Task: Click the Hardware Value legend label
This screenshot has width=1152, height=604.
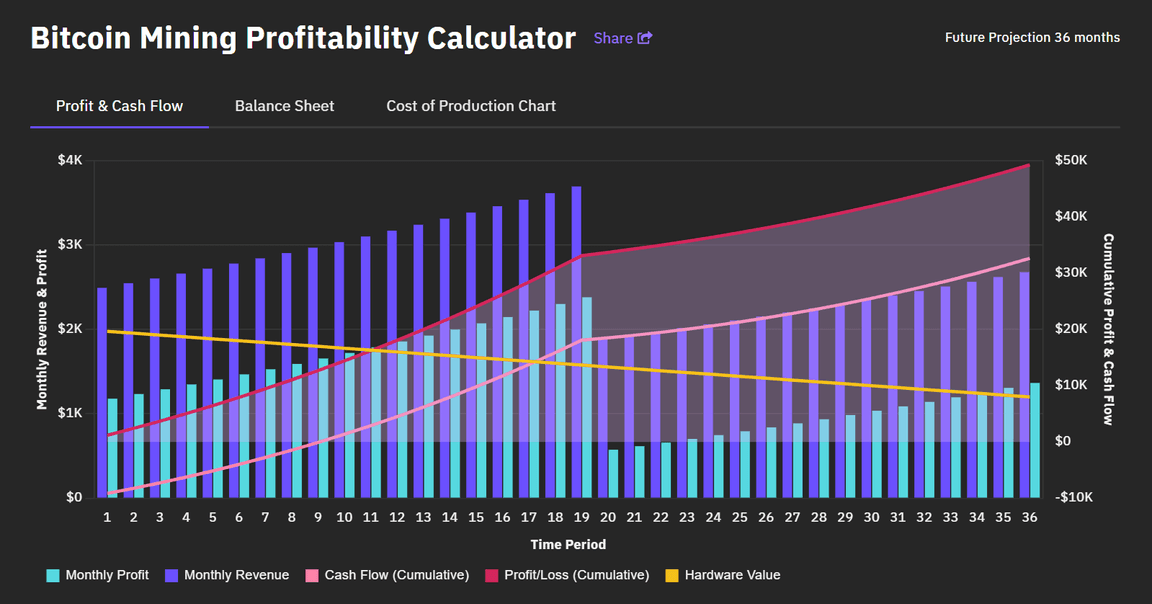Action: [732, 575]
